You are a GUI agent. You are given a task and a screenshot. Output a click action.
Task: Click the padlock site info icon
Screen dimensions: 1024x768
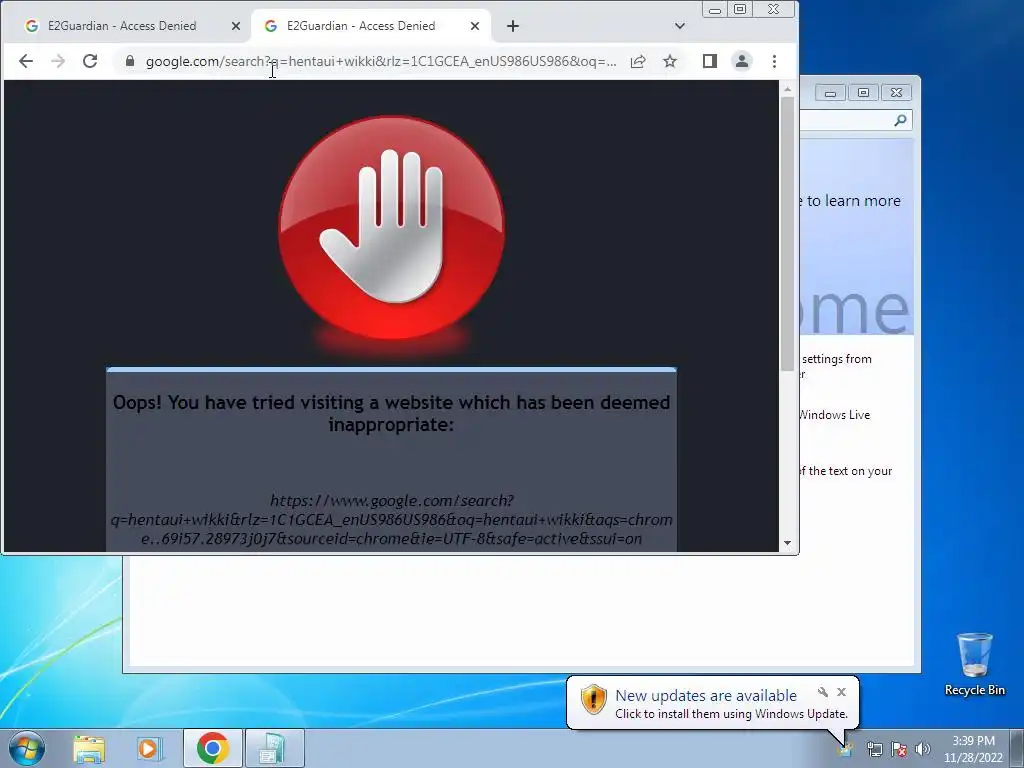click(129, 61)
